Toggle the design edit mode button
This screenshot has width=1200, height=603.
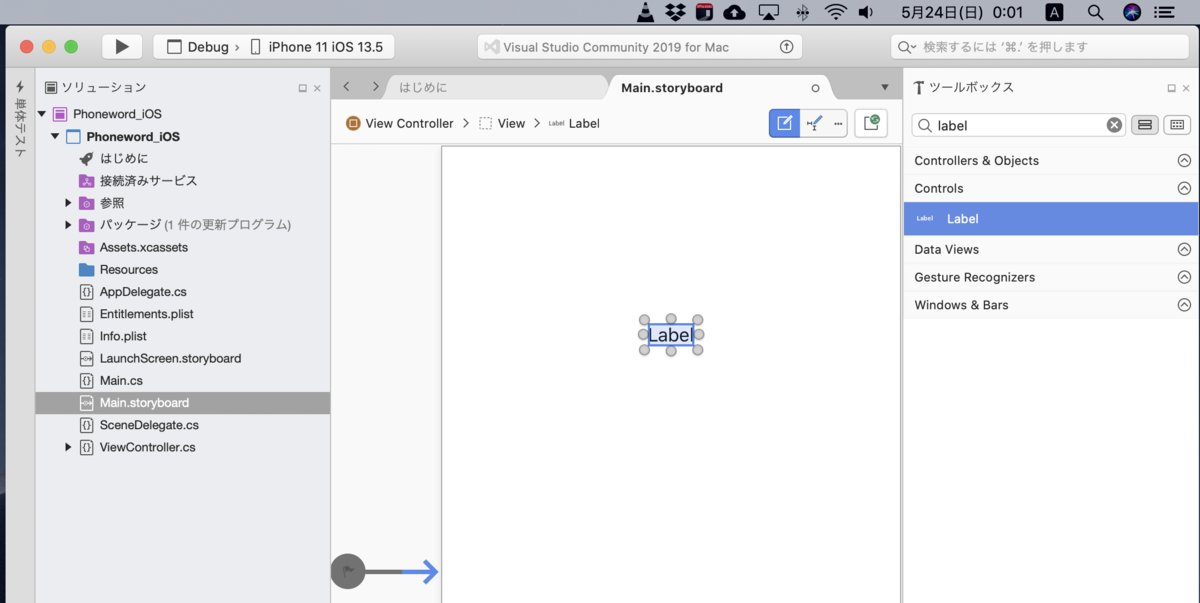click(x=784, y=123)
